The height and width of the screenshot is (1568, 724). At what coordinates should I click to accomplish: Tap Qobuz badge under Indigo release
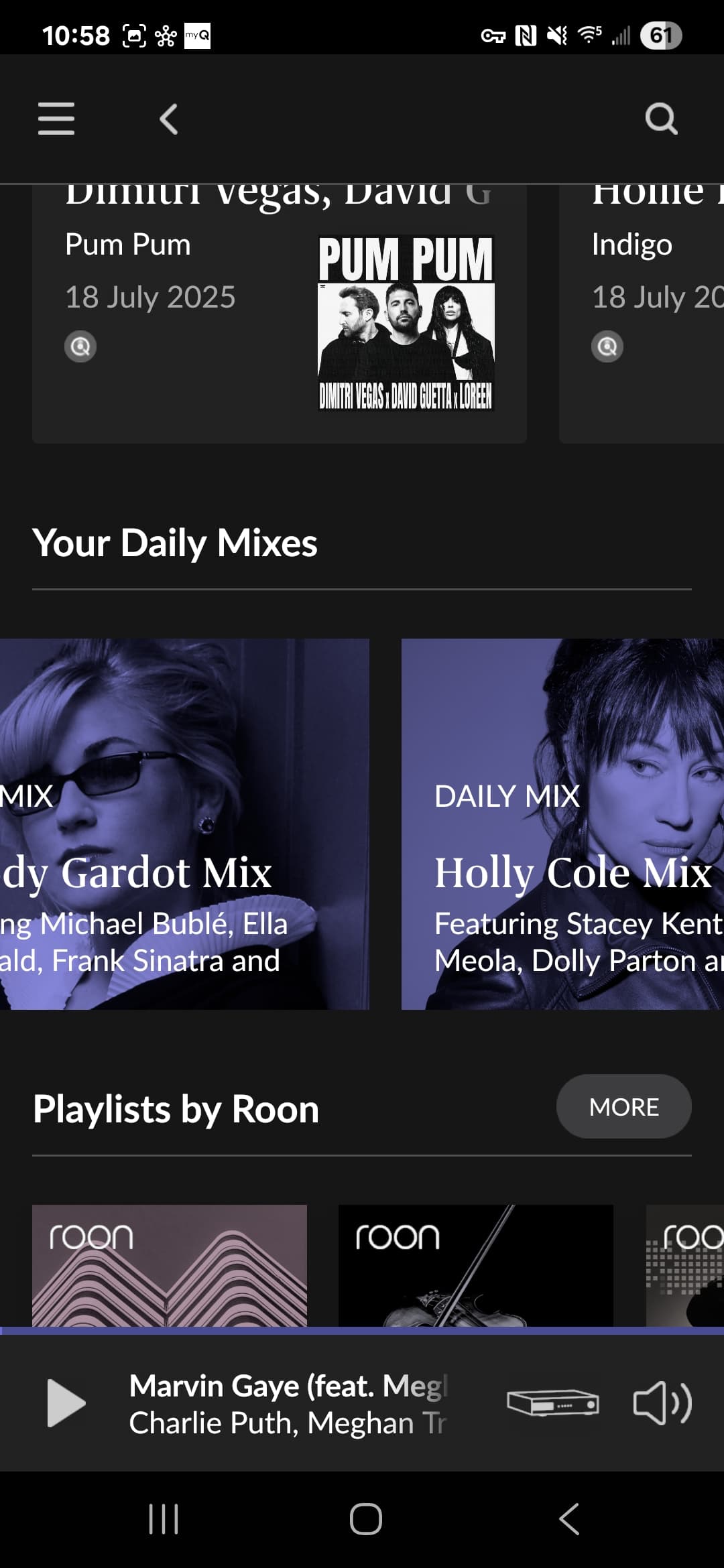pyautogui.click(x=607, y=346)
